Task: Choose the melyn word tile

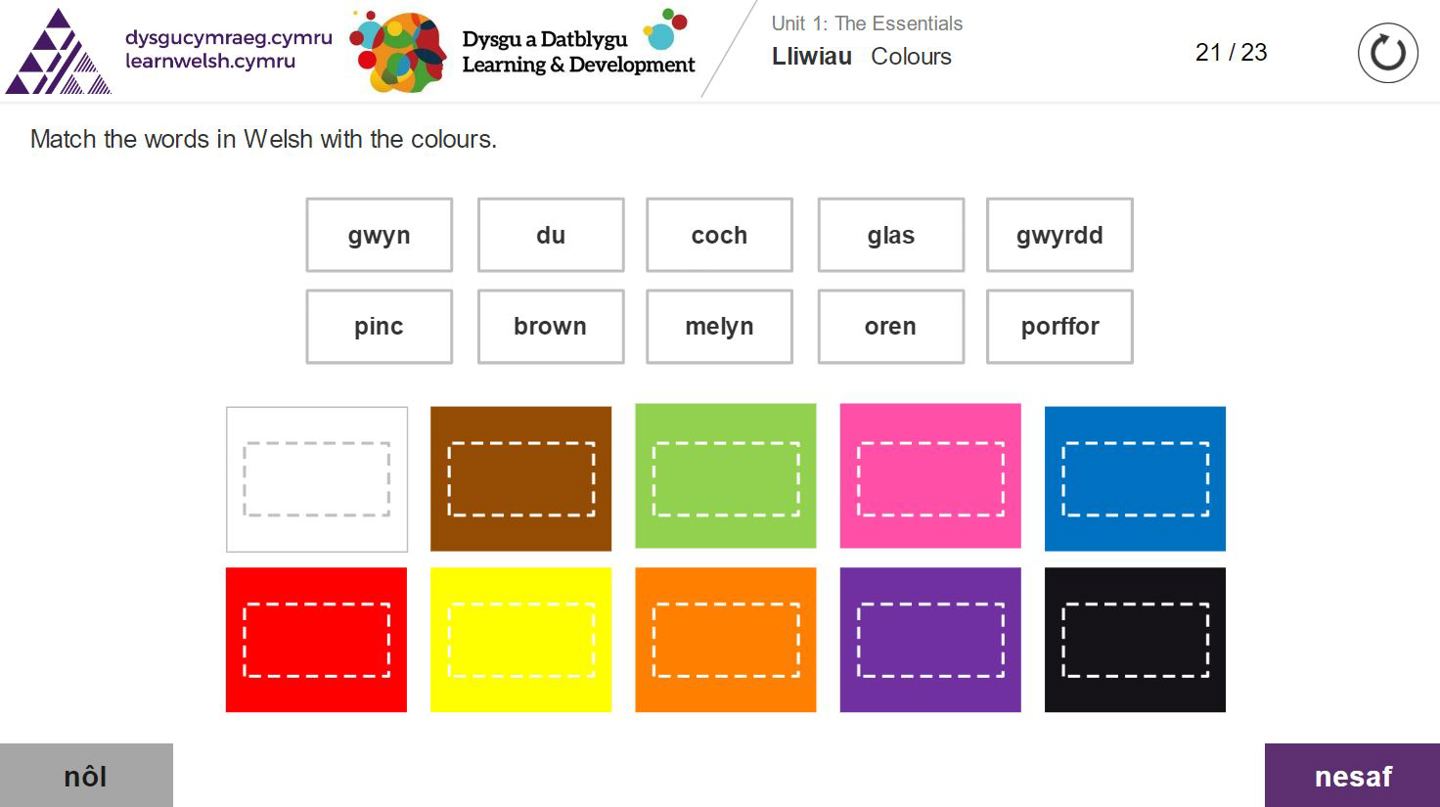Action: point(719,327)
